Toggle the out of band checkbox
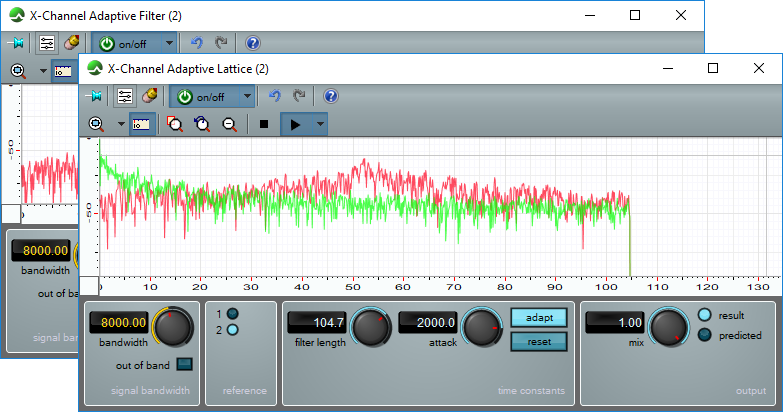The height and width of the screenshot is (412, 783). 185,365
